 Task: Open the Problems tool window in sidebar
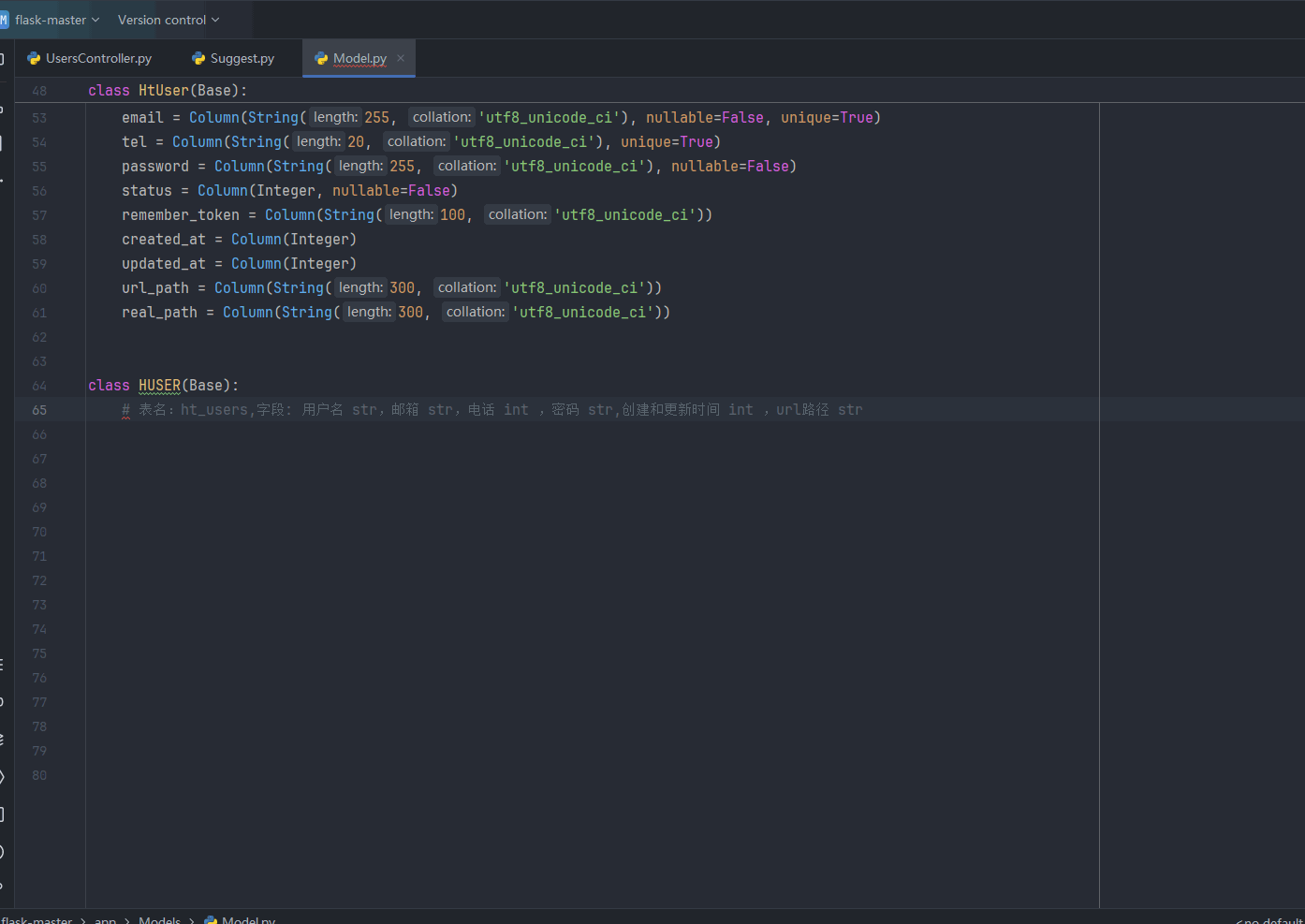pos(2,852)
